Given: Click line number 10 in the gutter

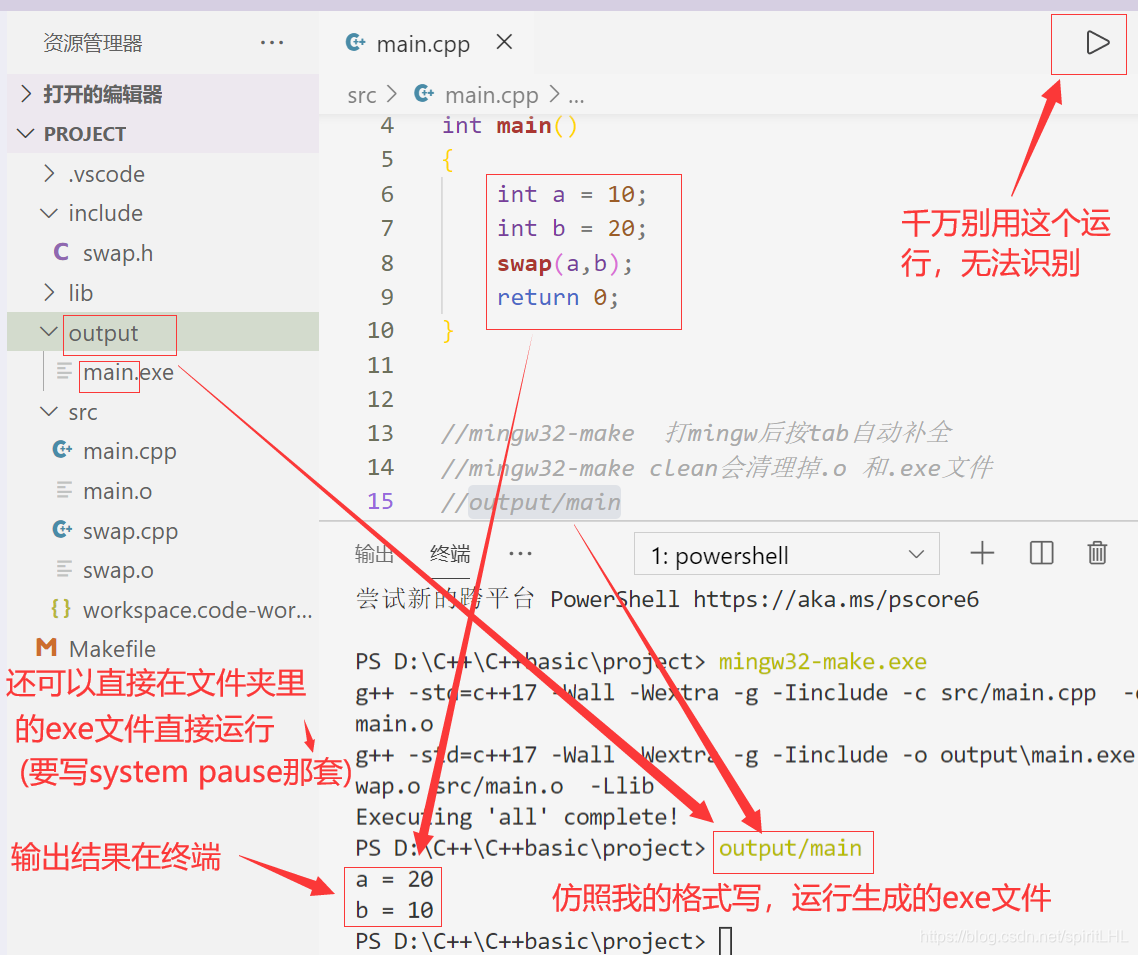Looking at the screenshot, I should 380,330.
